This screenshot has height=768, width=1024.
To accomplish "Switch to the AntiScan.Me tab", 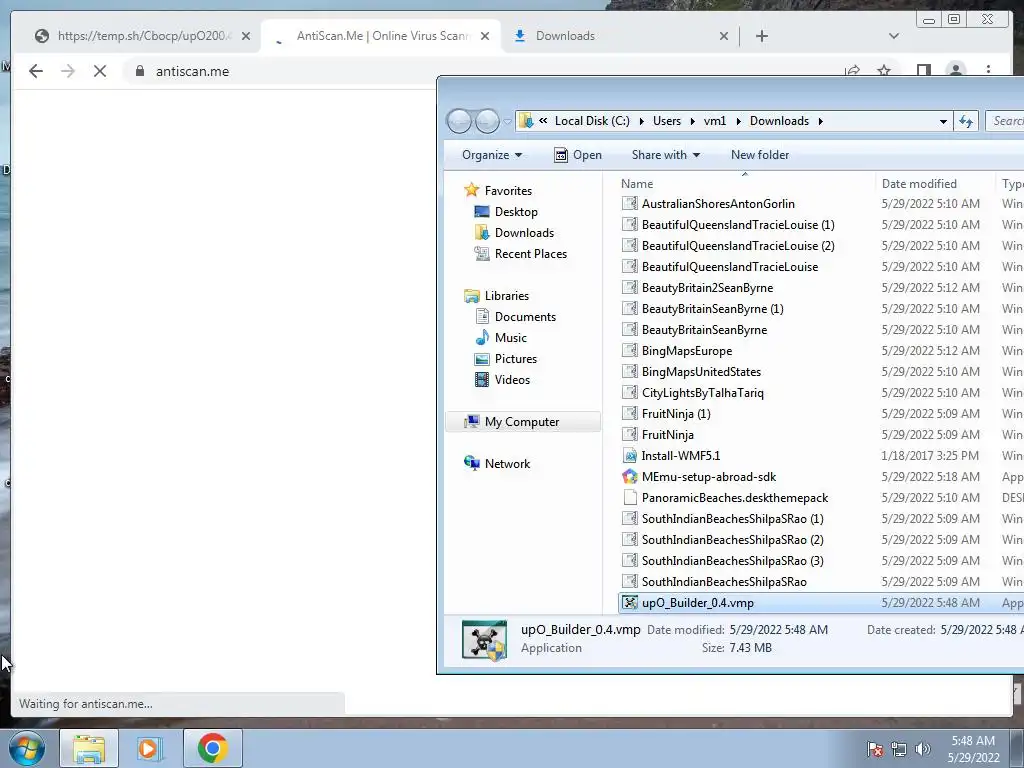I will click(x=381, y=36).
